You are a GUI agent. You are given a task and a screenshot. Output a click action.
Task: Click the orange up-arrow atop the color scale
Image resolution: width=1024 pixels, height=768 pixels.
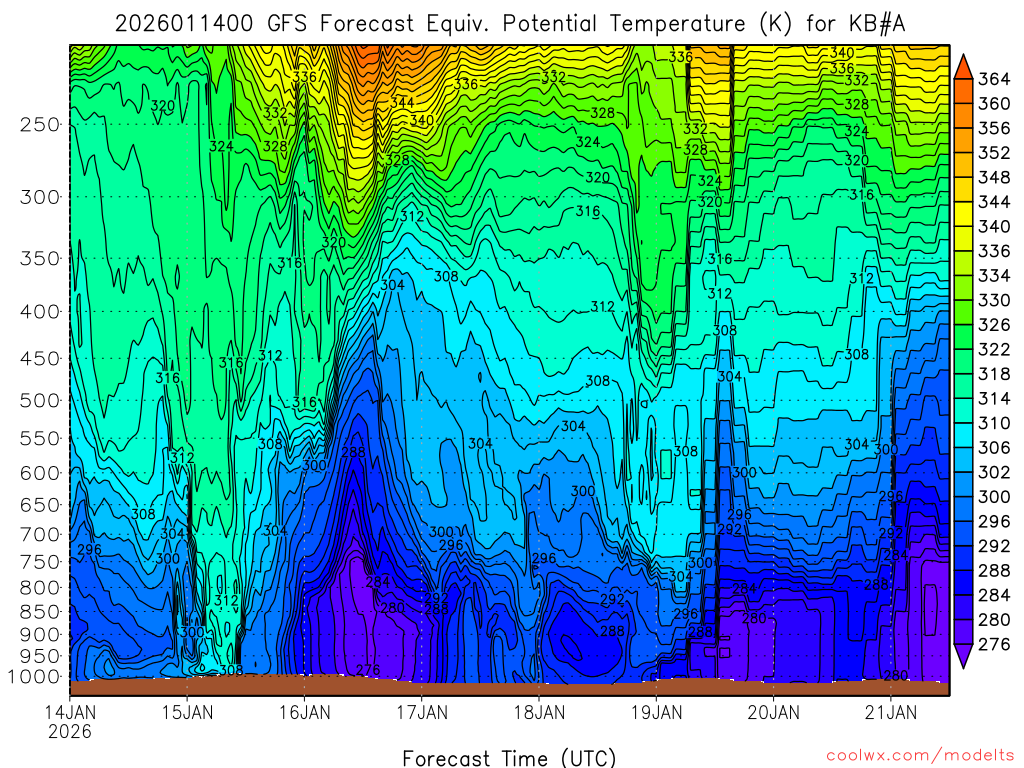pyautogui.click(x=966, y=65)
